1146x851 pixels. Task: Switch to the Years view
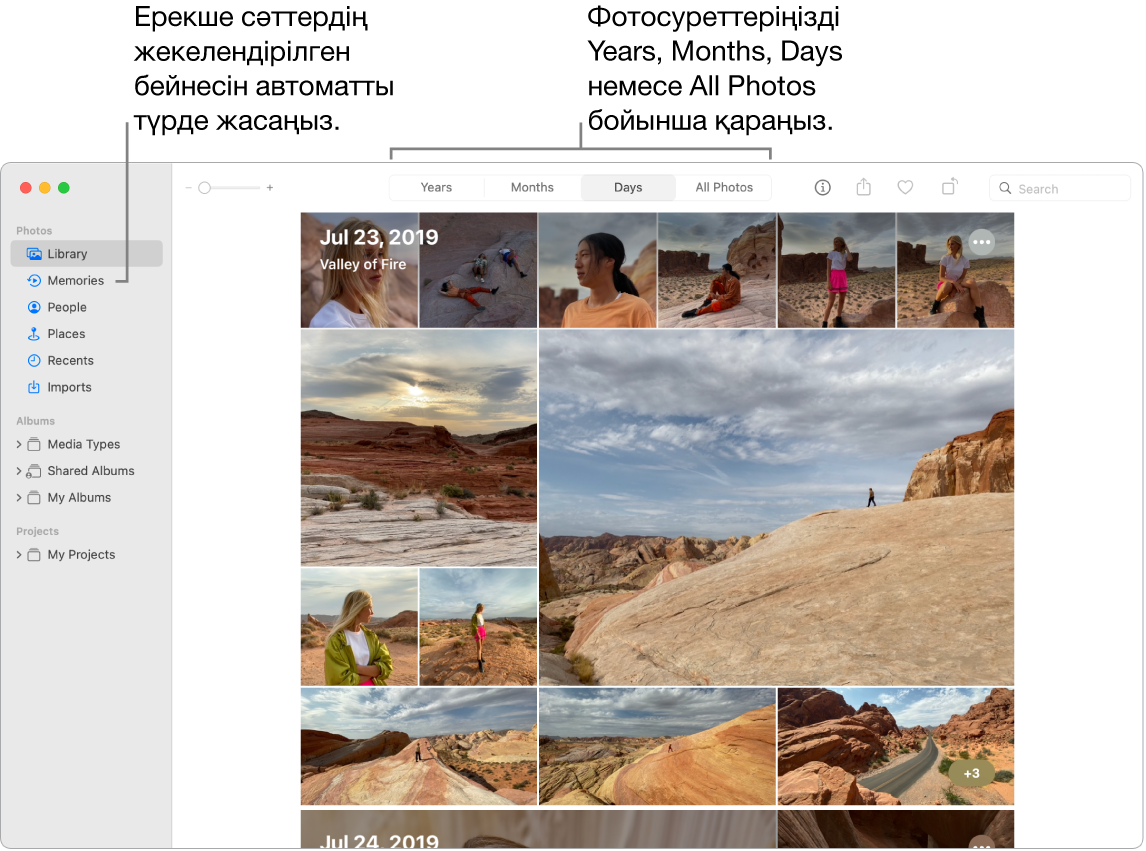(436, 188)
